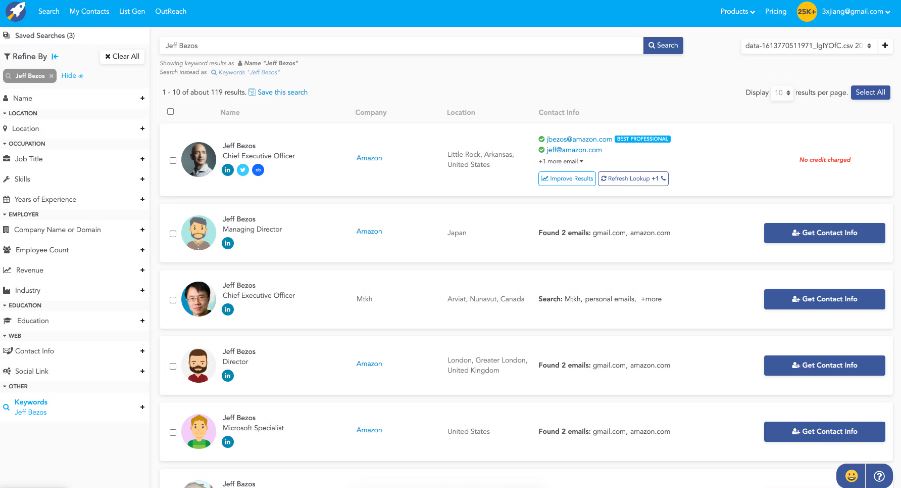Open the account email dropdown
This screenshot has height=488, width=901.
click(x=856, y=11)
